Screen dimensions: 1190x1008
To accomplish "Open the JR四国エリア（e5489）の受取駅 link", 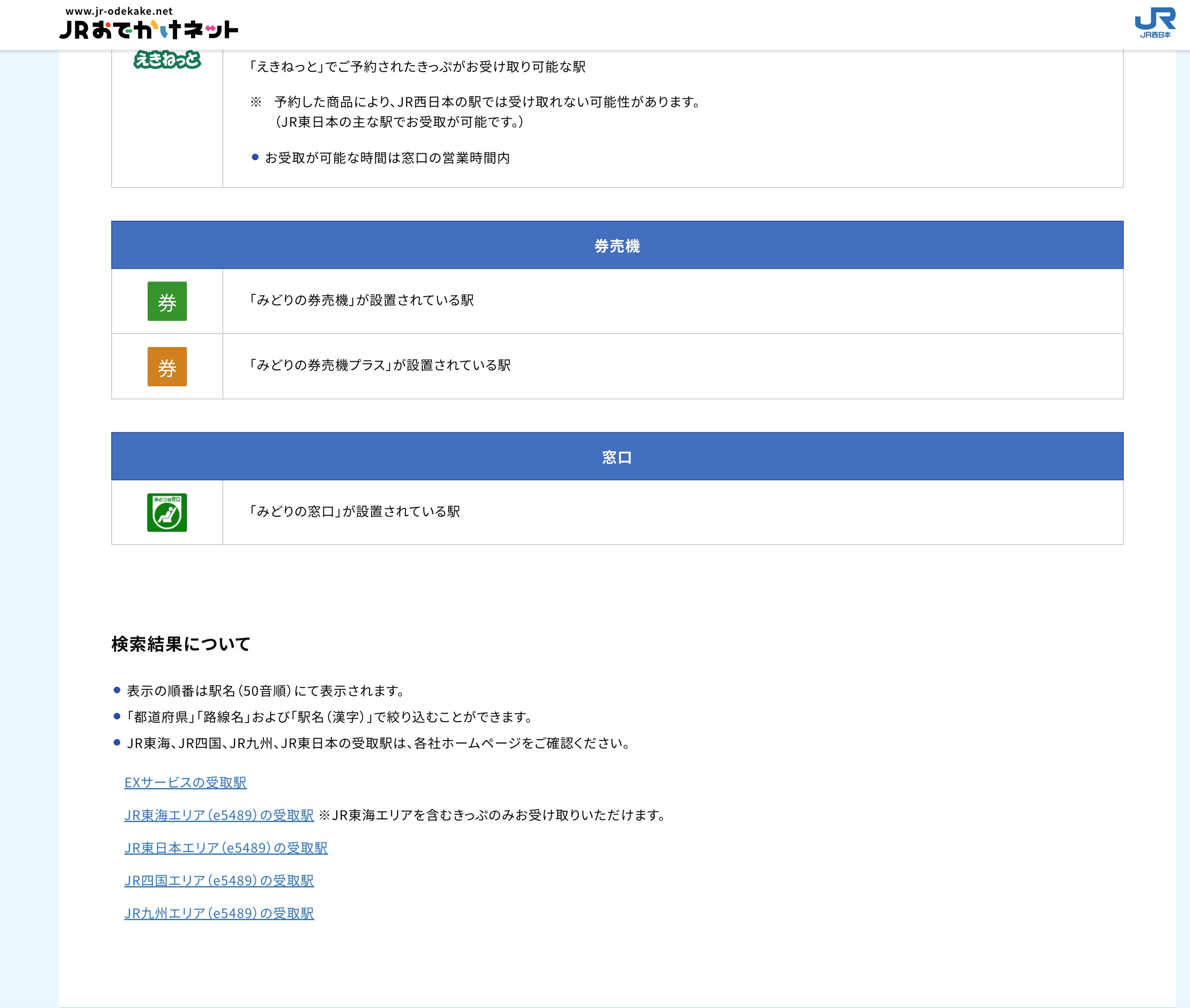I will tap(219, 880).
